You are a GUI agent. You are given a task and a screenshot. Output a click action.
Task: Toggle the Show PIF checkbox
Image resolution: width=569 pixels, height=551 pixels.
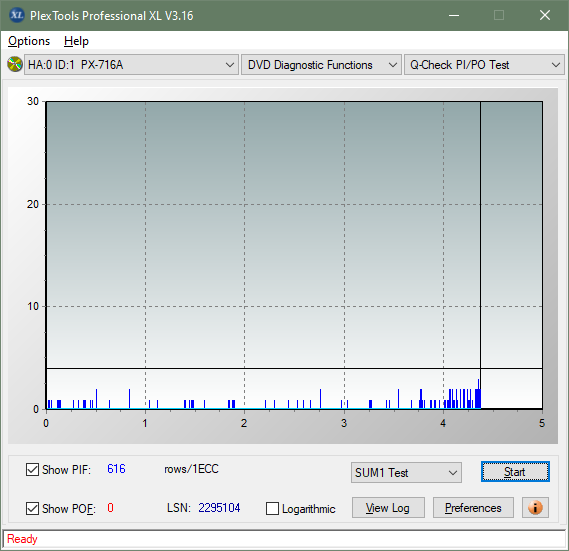pyautogui.click(x=32, y=469)
